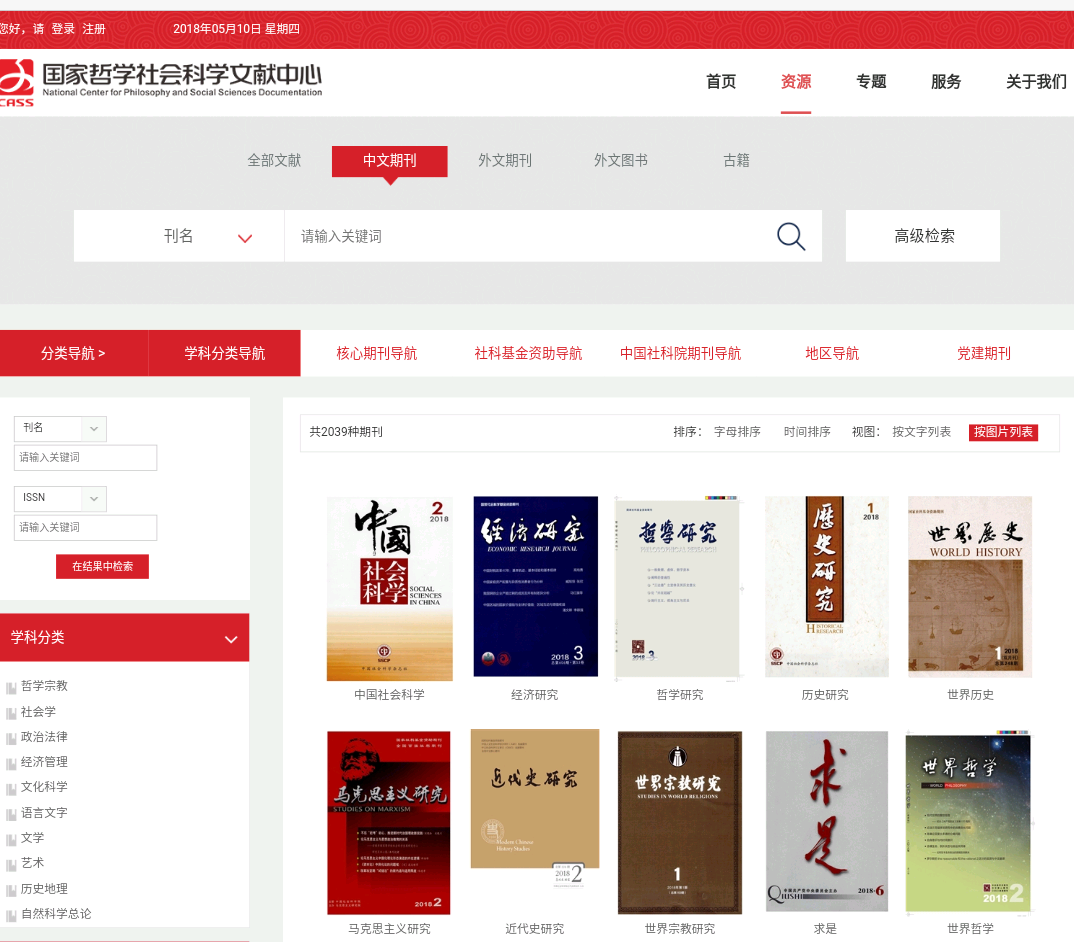Image resolution: width=1074 pixels, height=942 pixels.
Task: Sort journals by 时间排序
Action: (x=807, y=432)
